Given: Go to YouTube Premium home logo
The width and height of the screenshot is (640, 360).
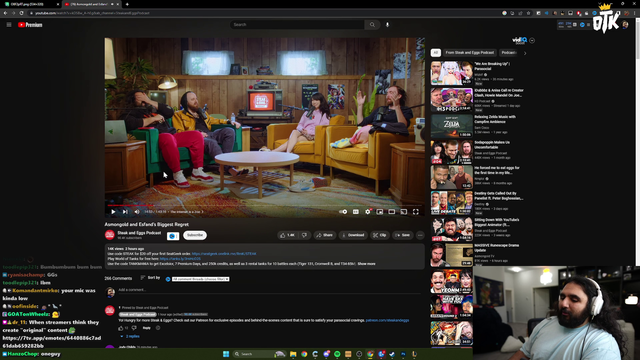Looking at the screenshot, I should [x=30, y=25].
